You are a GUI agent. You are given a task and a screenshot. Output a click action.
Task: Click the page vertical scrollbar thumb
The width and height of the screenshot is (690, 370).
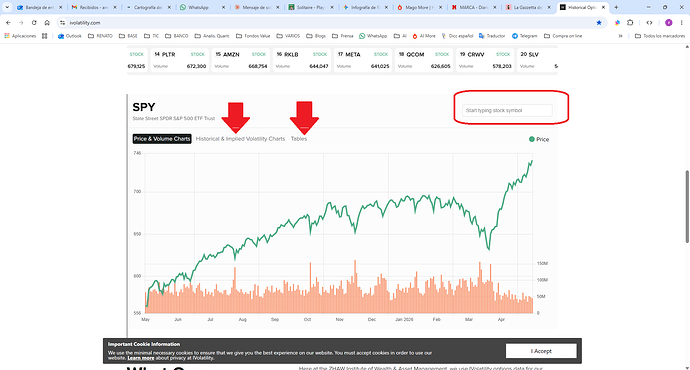tap(687, 206)
